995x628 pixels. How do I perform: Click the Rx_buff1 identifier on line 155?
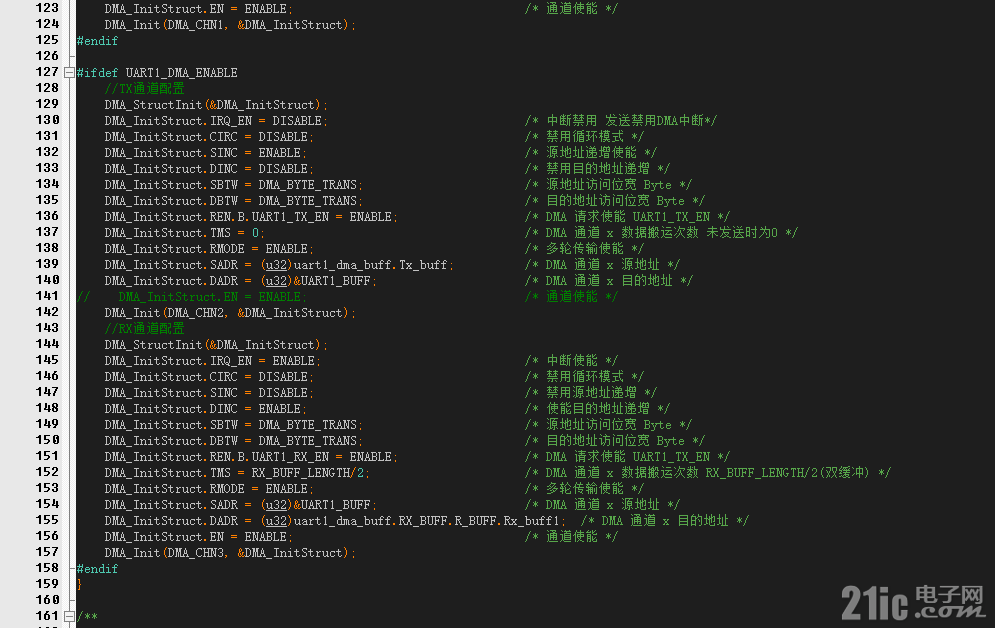[x=532, y=521]
